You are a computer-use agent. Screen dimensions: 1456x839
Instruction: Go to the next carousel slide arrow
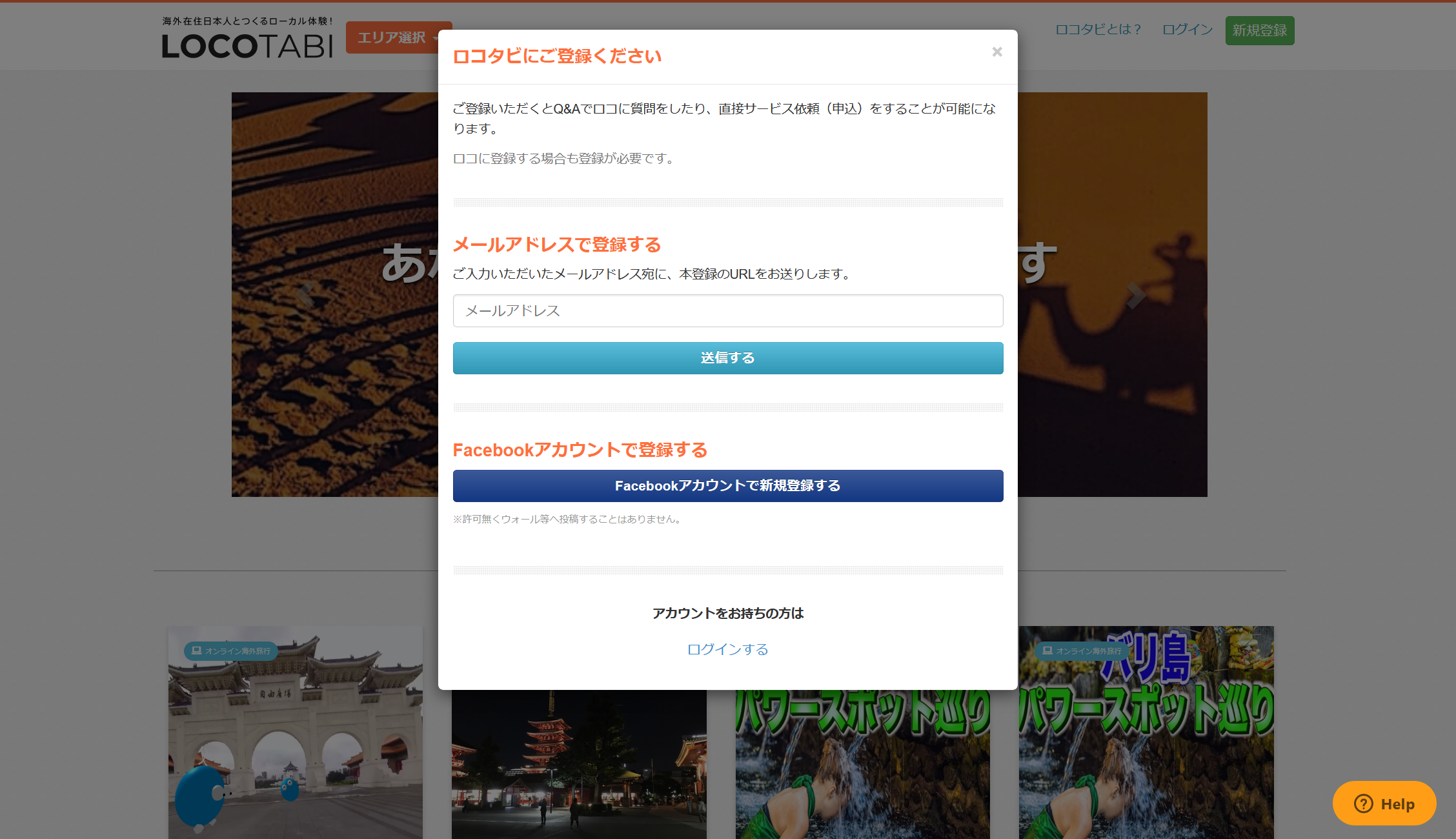coord(1136,295)
